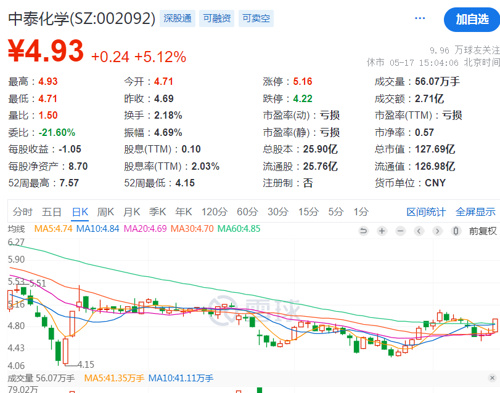Image resolution: width=500 pixels, height=393 pixels.
Task: Click the 可融资 tag
Action: click(x=217, y=18)
